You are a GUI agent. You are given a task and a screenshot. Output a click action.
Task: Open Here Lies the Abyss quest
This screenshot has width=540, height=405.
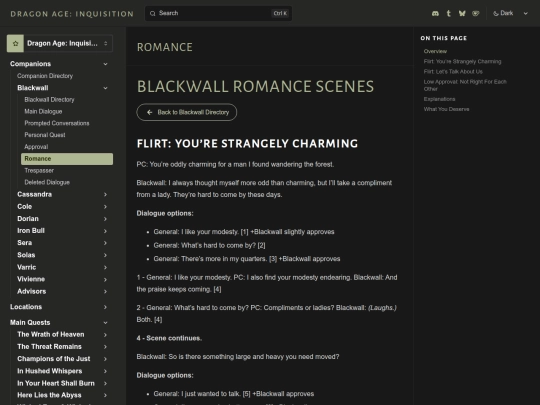tap(49, 395)
